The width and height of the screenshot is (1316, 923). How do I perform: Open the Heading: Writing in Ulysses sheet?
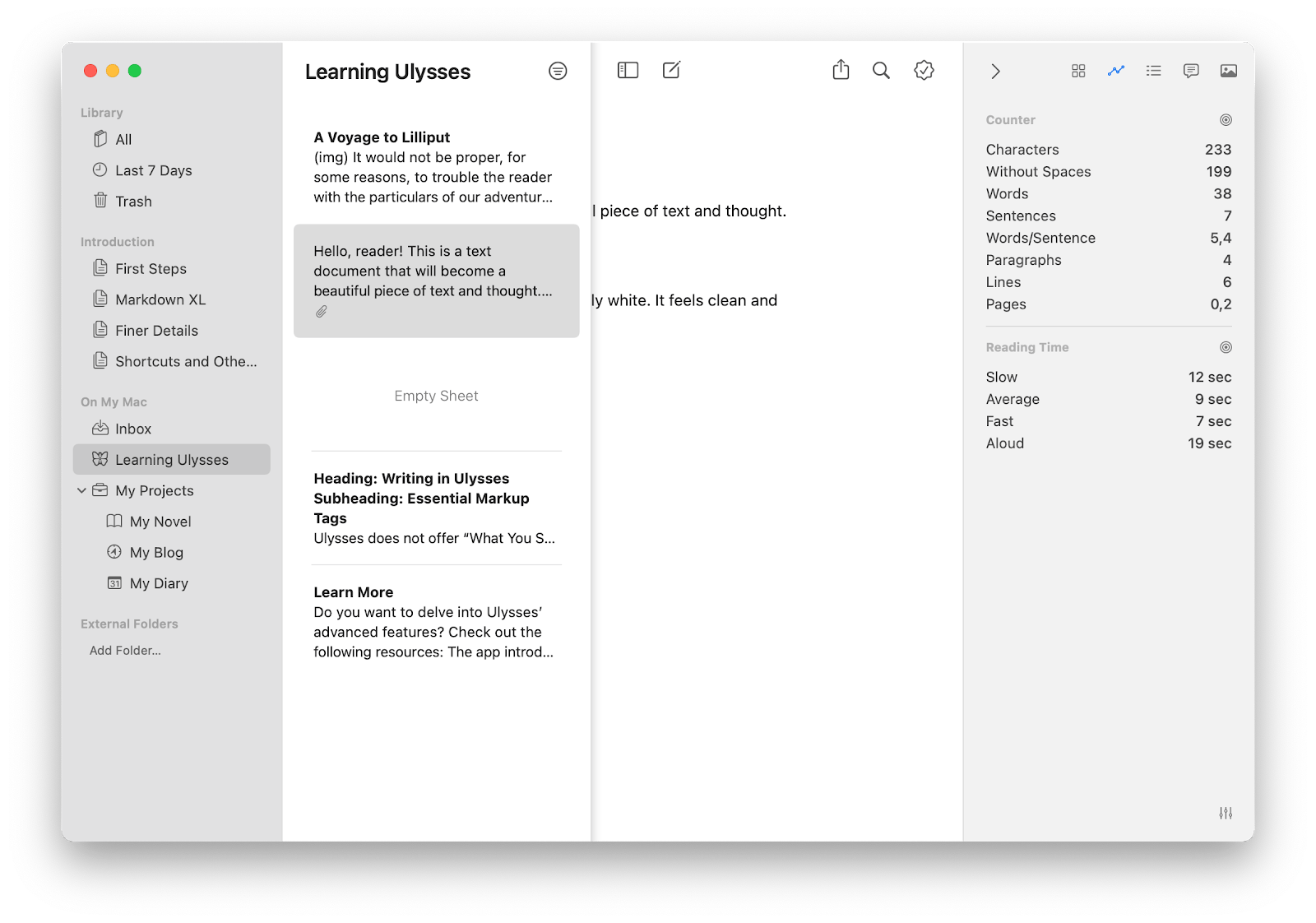(x=436, y=508)
